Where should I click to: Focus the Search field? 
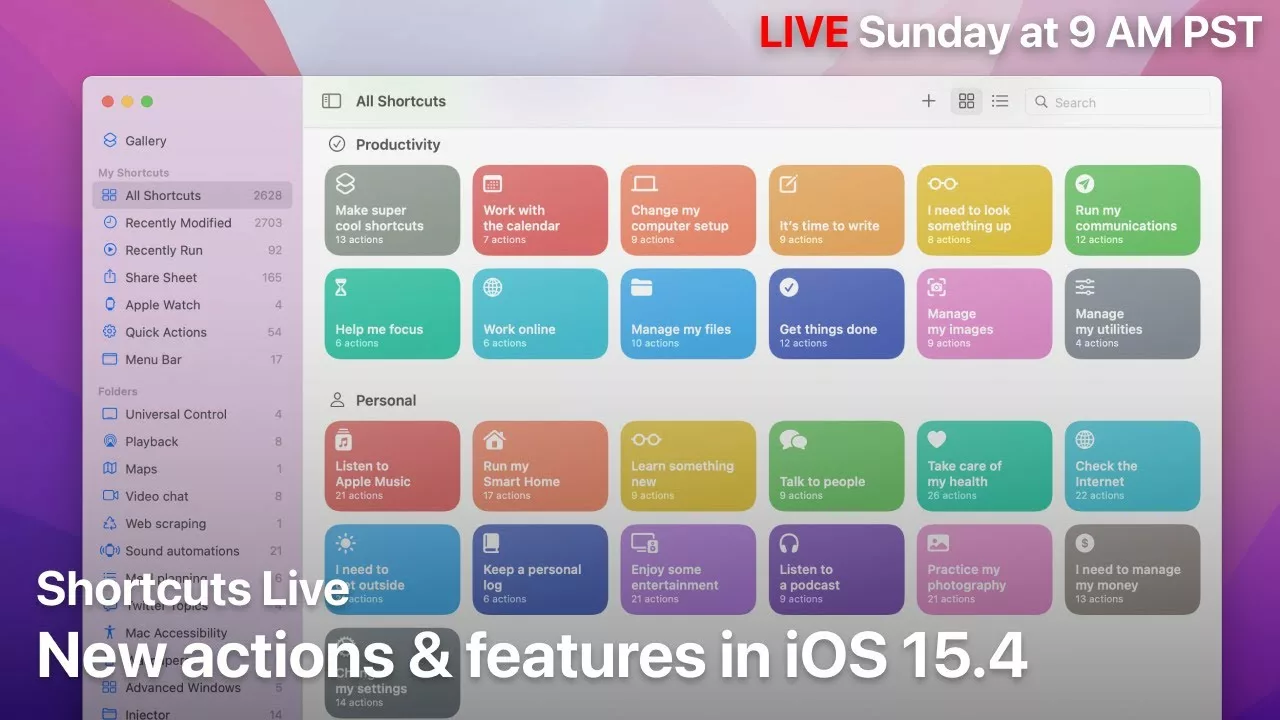pyautogui.click(x=1117, y=102)
